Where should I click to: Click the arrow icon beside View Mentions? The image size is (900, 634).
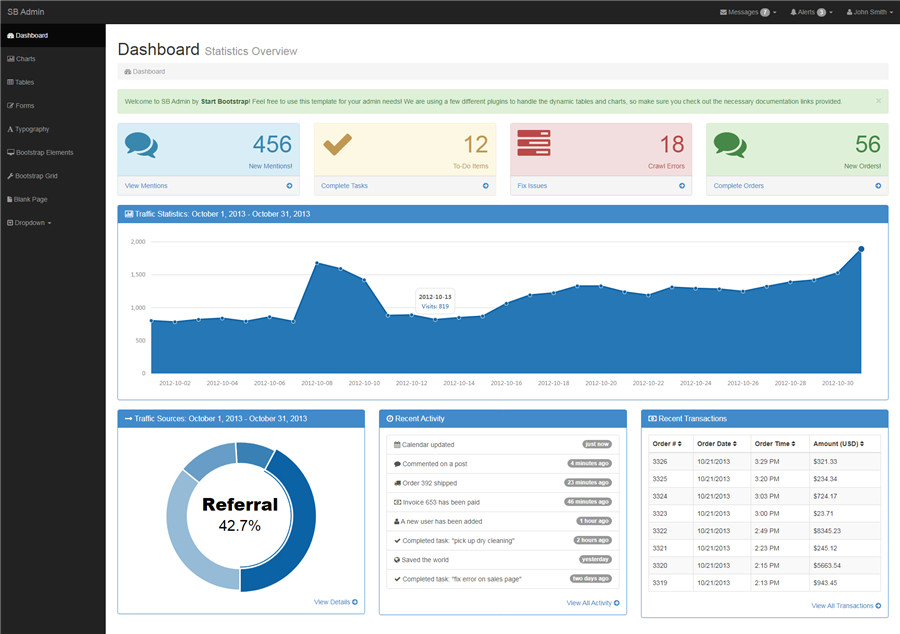pyautogui.click(x=290, y=186)
